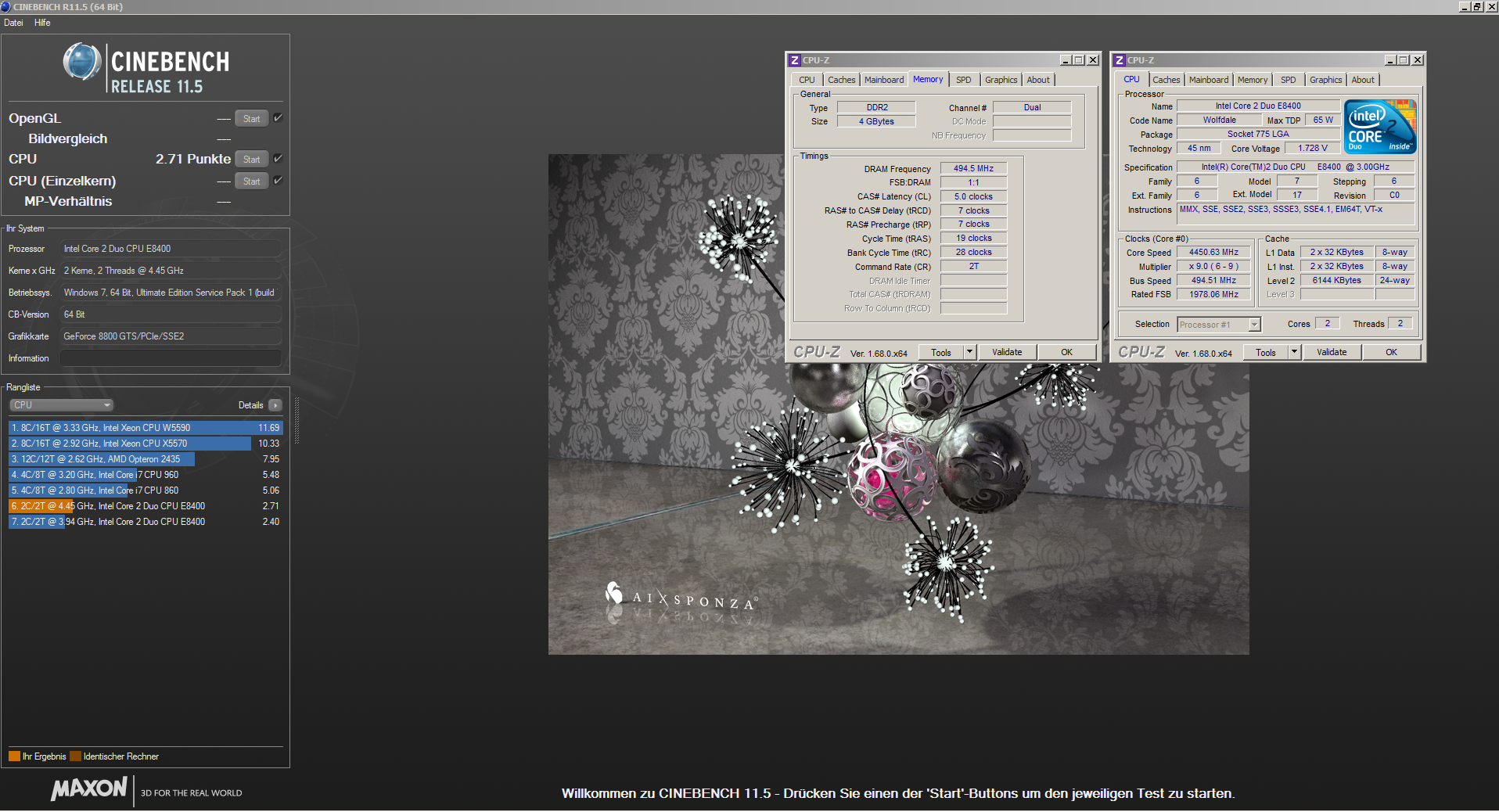The image size is (1499, 812).
Task: Click the orange Ihr Ergebnis legend swatch
Action: (x=14, y=756)
